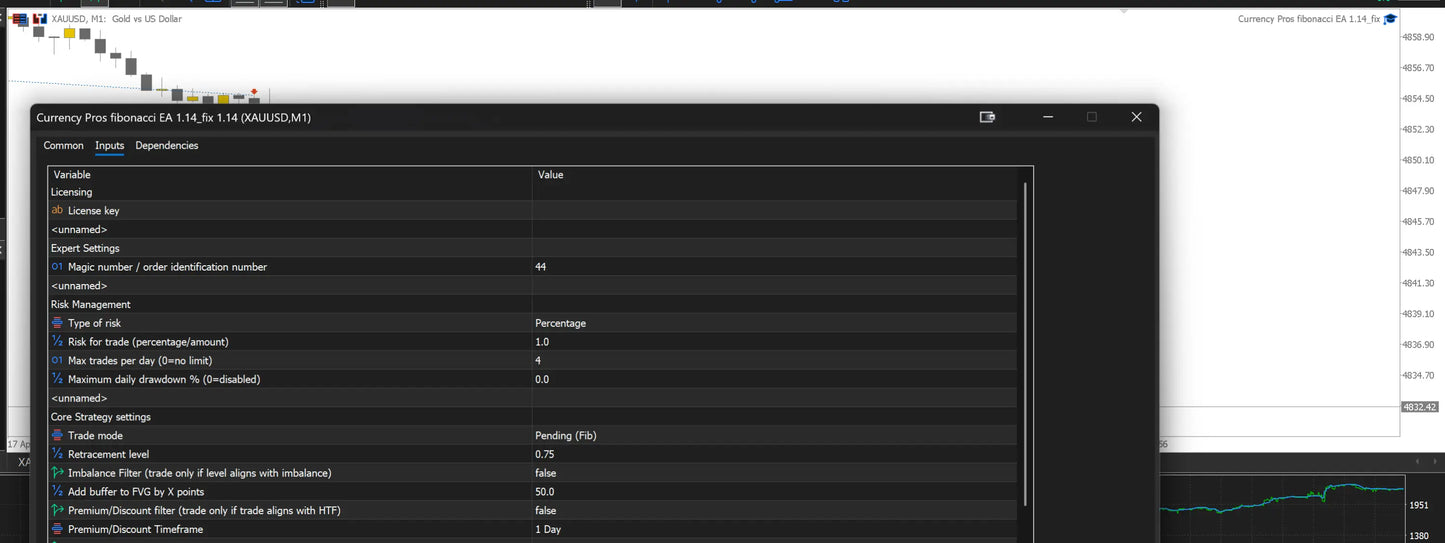
Task: Open the Dependencies tab
Action: pos(167,146)
